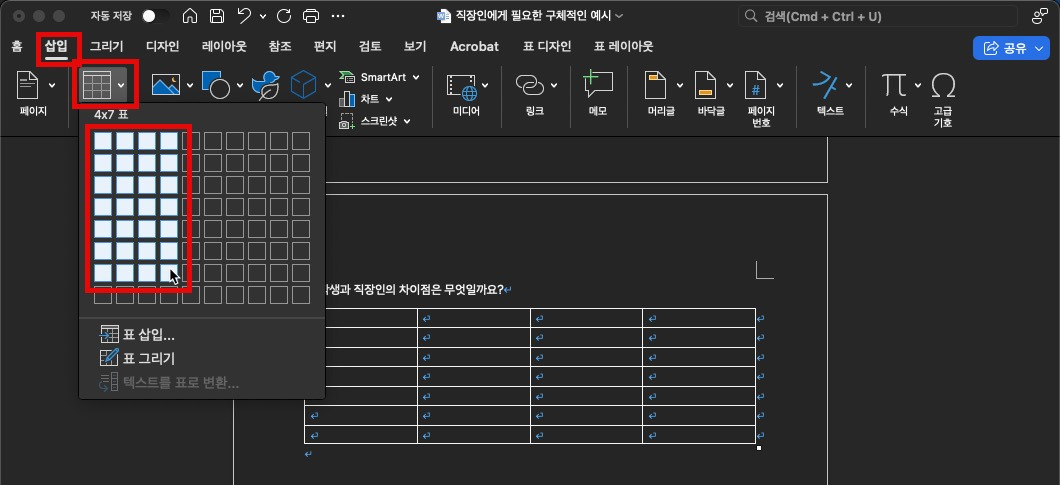
Task: Switch to the 그리기 tab
Action: tap(107, 47)
